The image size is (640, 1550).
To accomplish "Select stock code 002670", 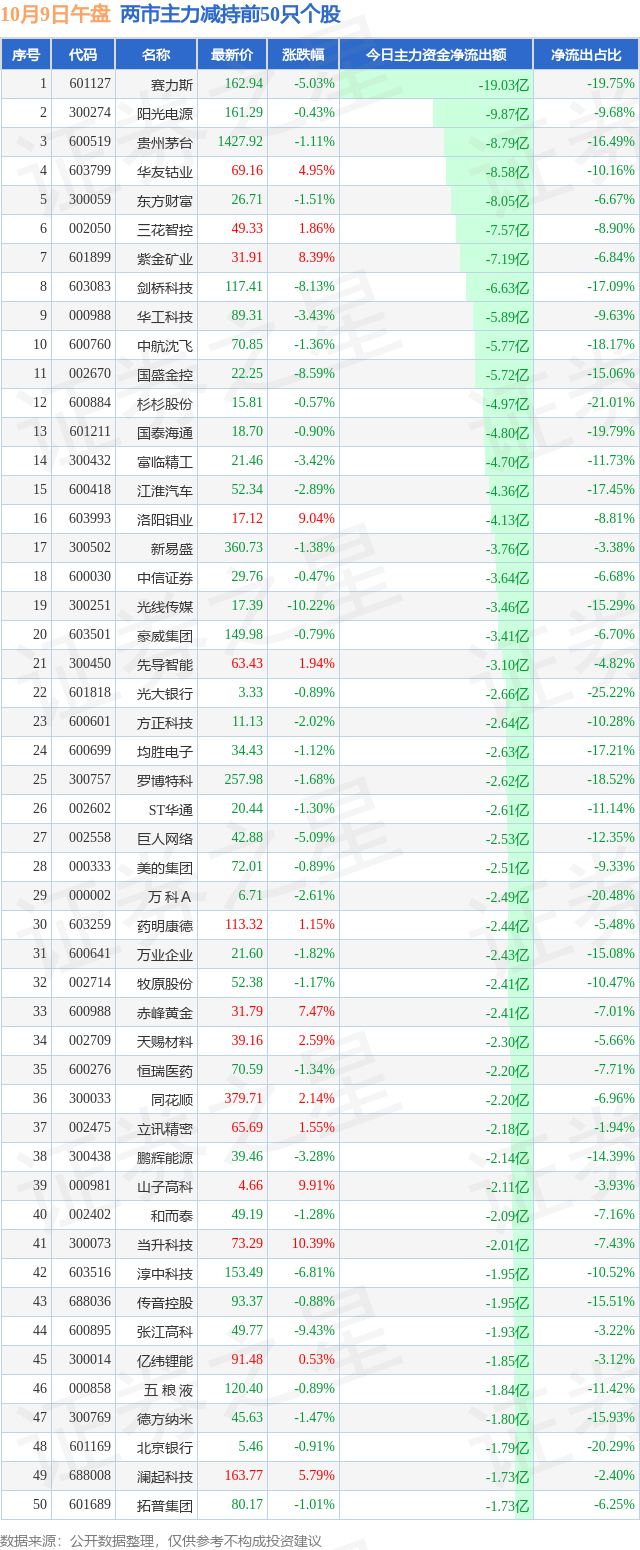I will tap(90, 374).
